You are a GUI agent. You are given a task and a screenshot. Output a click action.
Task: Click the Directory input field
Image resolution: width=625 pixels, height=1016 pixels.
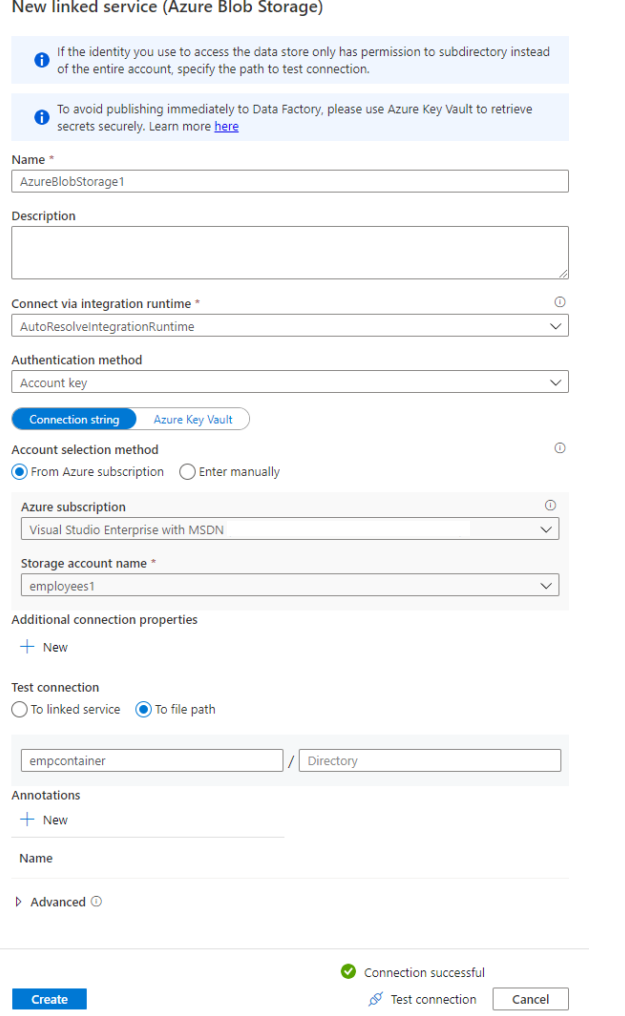(x=429, y=761)
